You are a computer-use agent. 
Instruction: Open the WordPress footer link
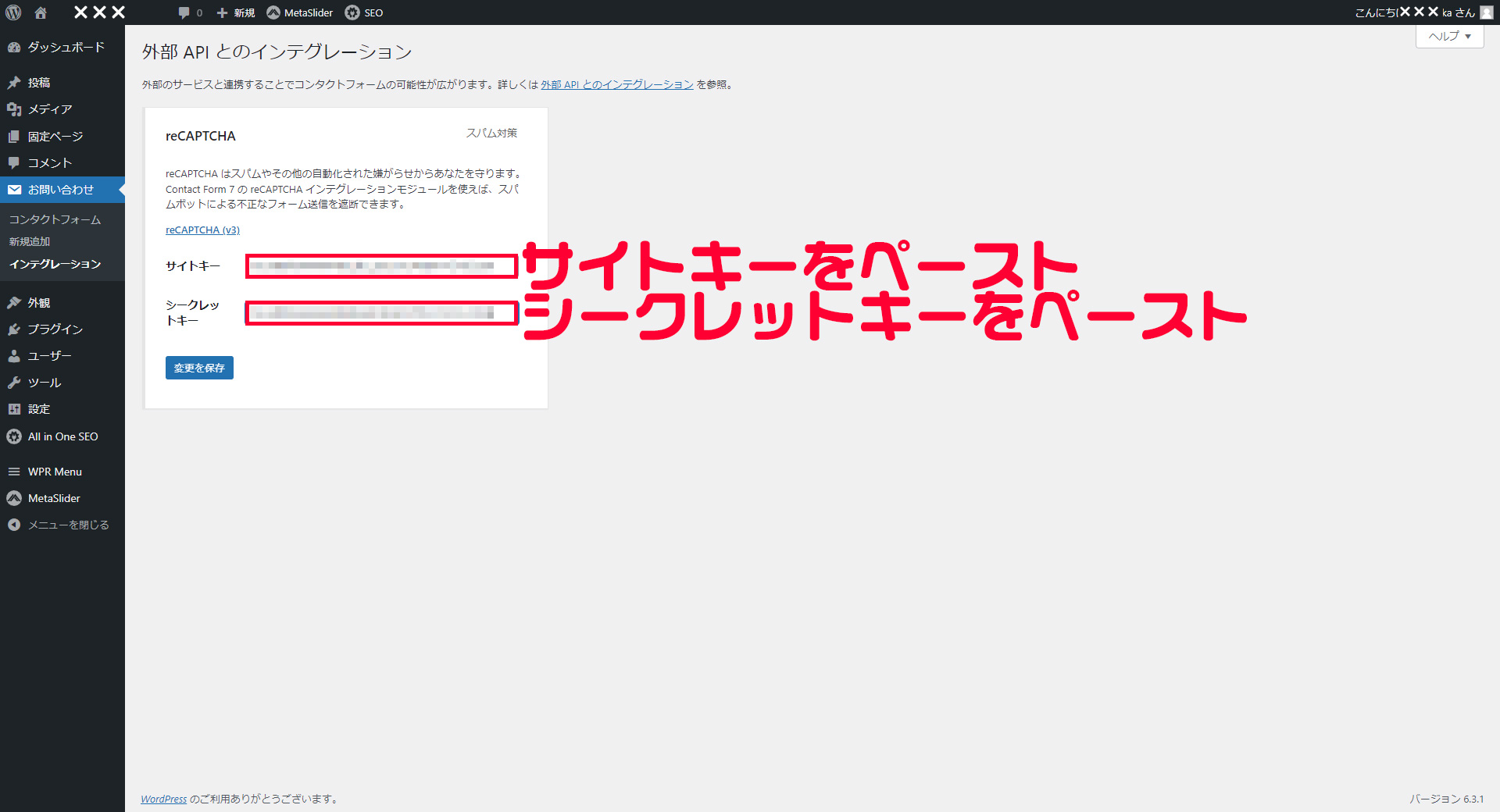point(164,799)
